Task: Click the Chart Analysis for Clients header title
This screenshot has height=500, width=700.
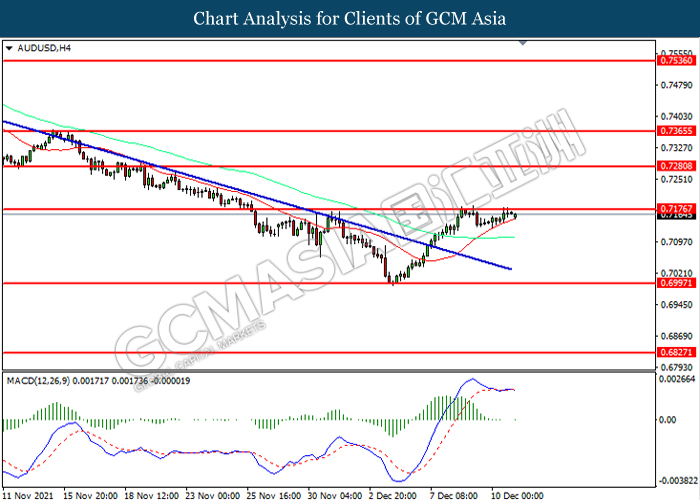Action: point(350,19)
